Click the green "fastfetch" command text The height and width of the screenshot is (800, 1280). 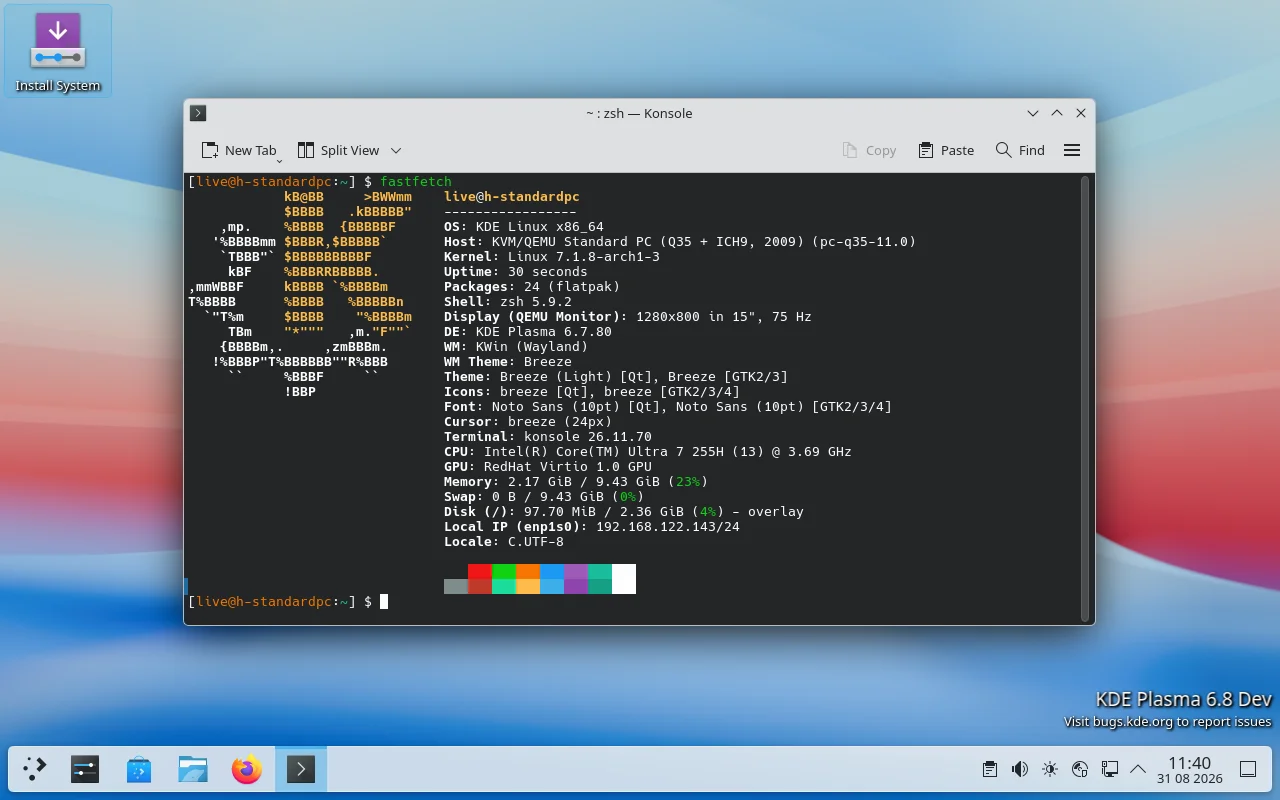coord(416,182)
